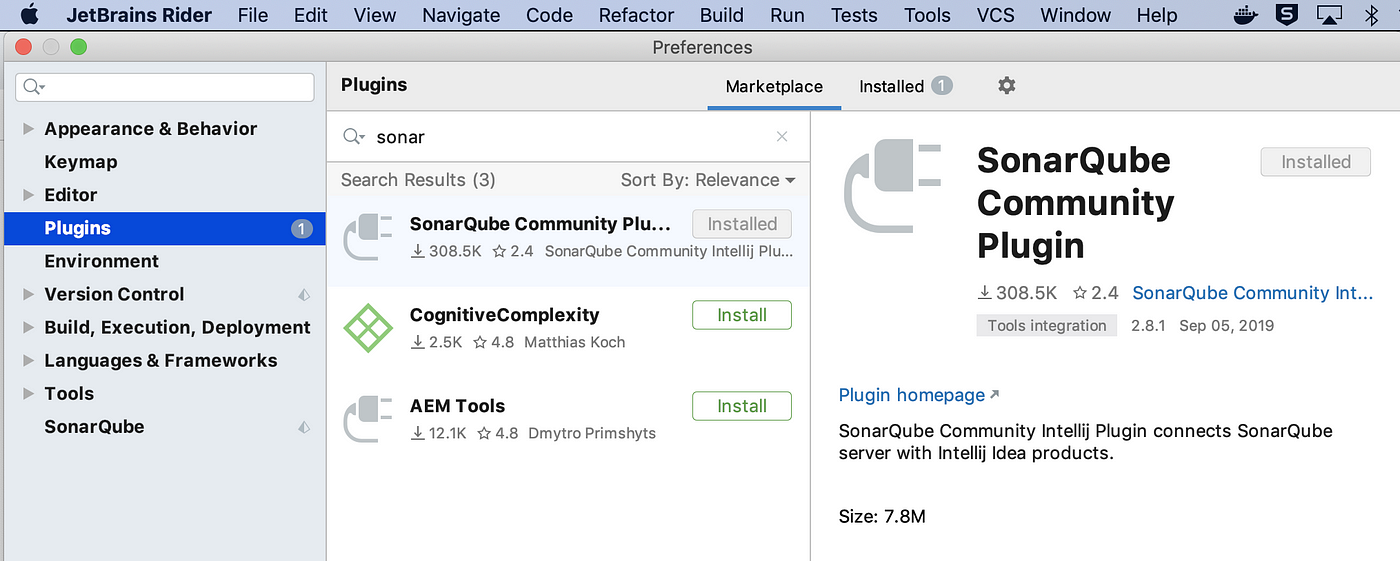
Task: Click the Sep 05, 2019 release date
Action: pos(1227,325)
